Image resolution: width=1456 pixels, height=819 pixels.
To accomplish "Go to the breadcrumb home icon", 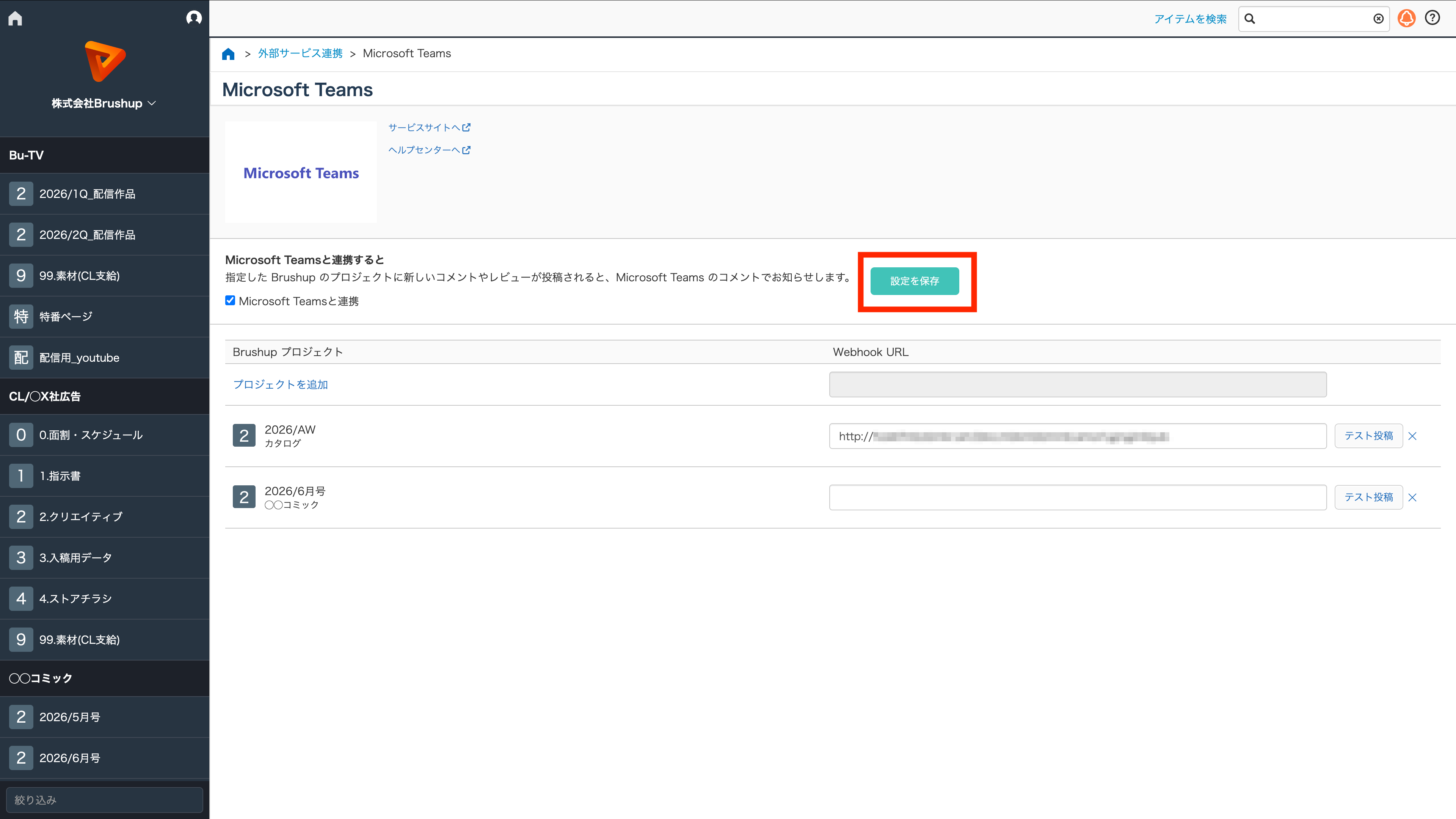I will pyautogui.click(x=228, y=54).
